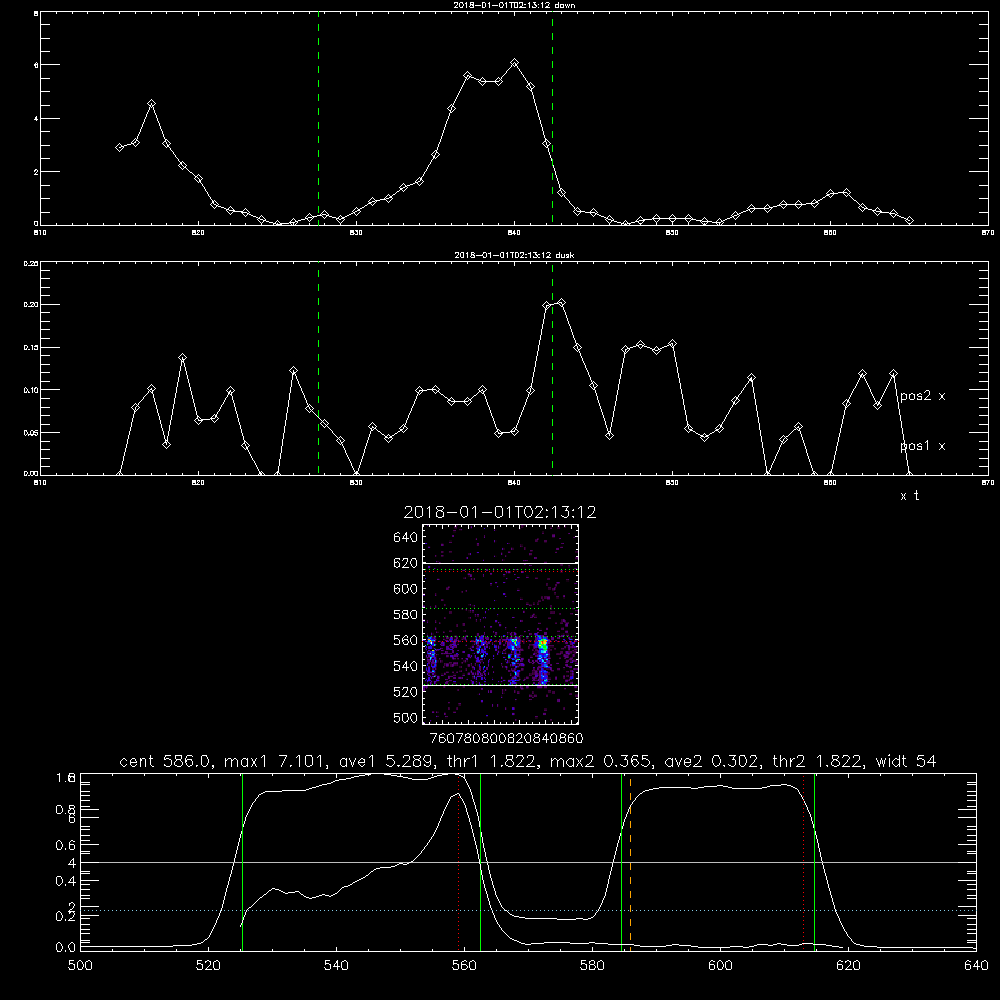Screen dimensions: 1000x1000
Task: Select the 'ave2 0.302' value
Action: [710, 761]
